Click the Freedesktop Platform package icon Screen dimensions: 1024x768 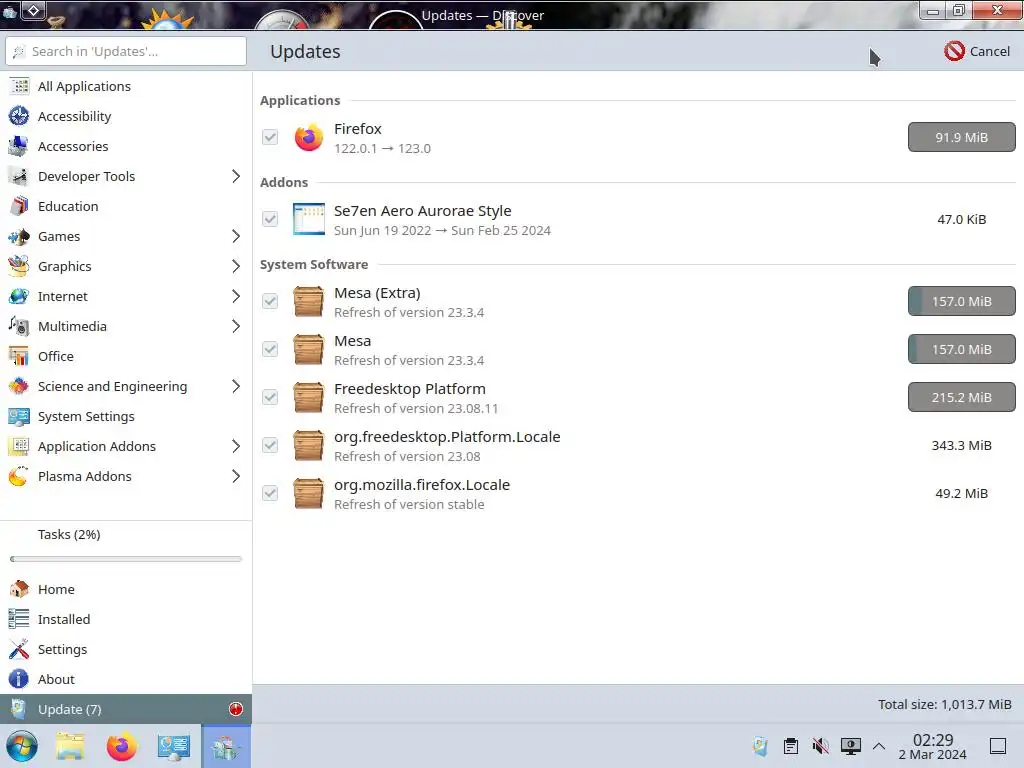point(308,397)
